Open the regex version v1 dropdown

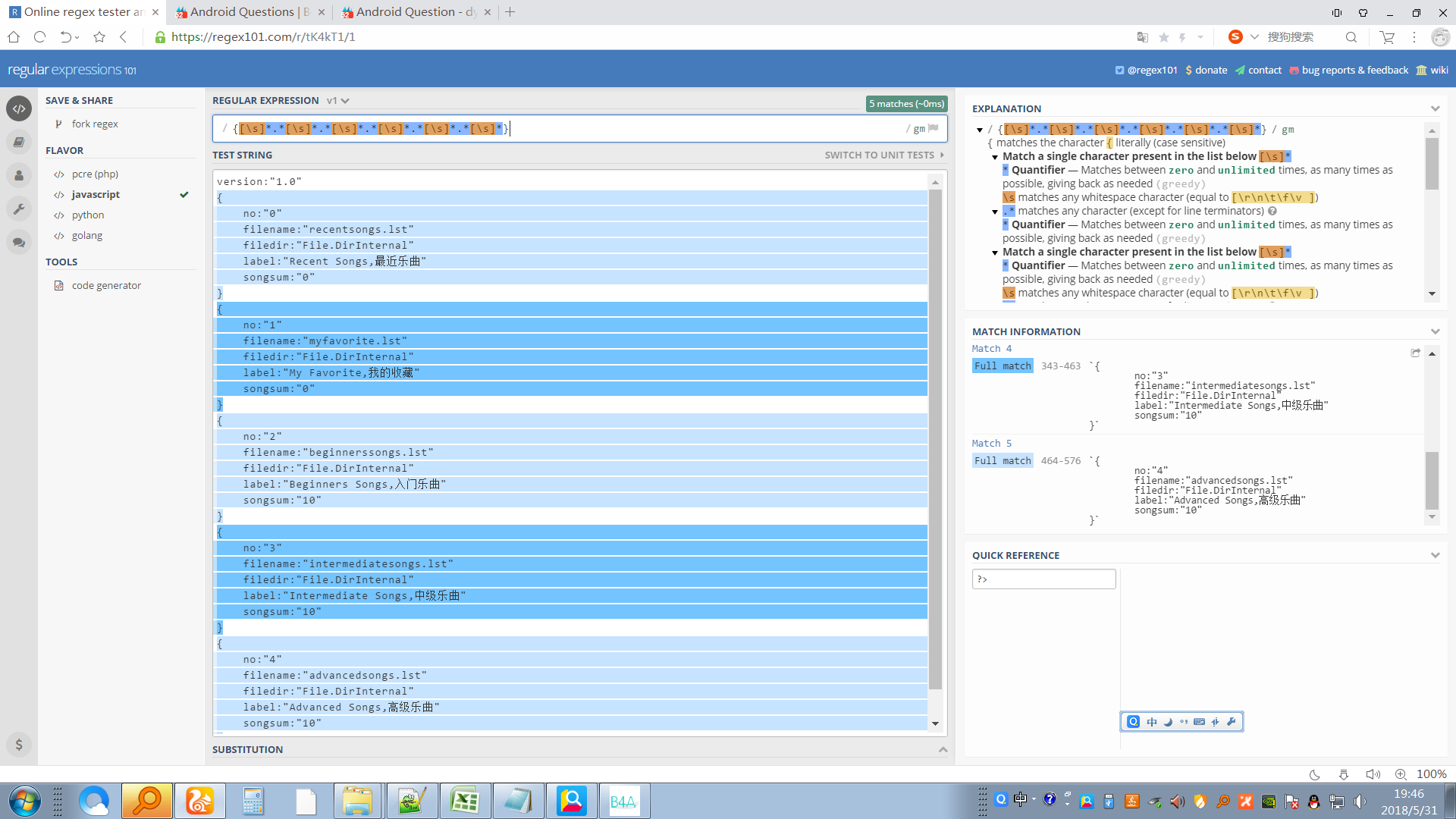point(338,100)
